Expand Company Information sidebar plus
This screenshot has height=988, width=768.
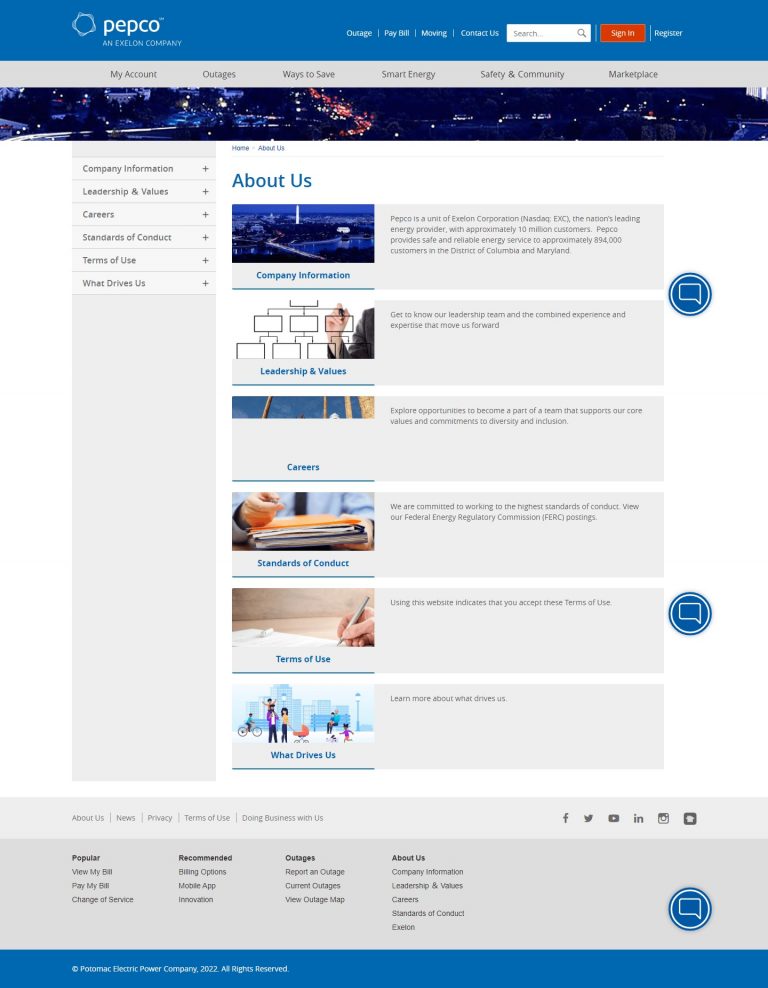pos(205,169)
